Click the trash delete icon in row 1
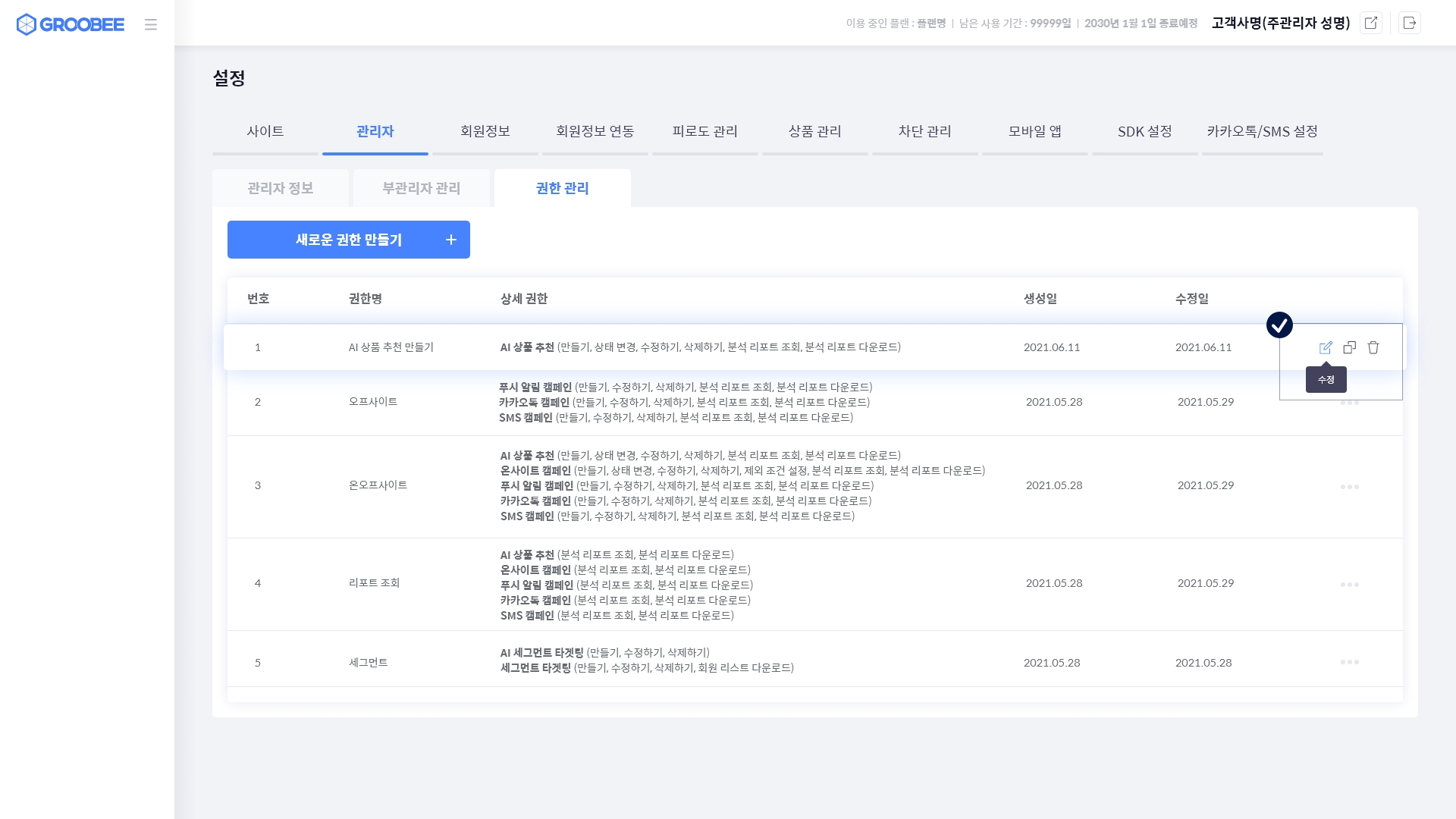The width and height of the screenshot is (1456, 819). tap(1373, 347)
